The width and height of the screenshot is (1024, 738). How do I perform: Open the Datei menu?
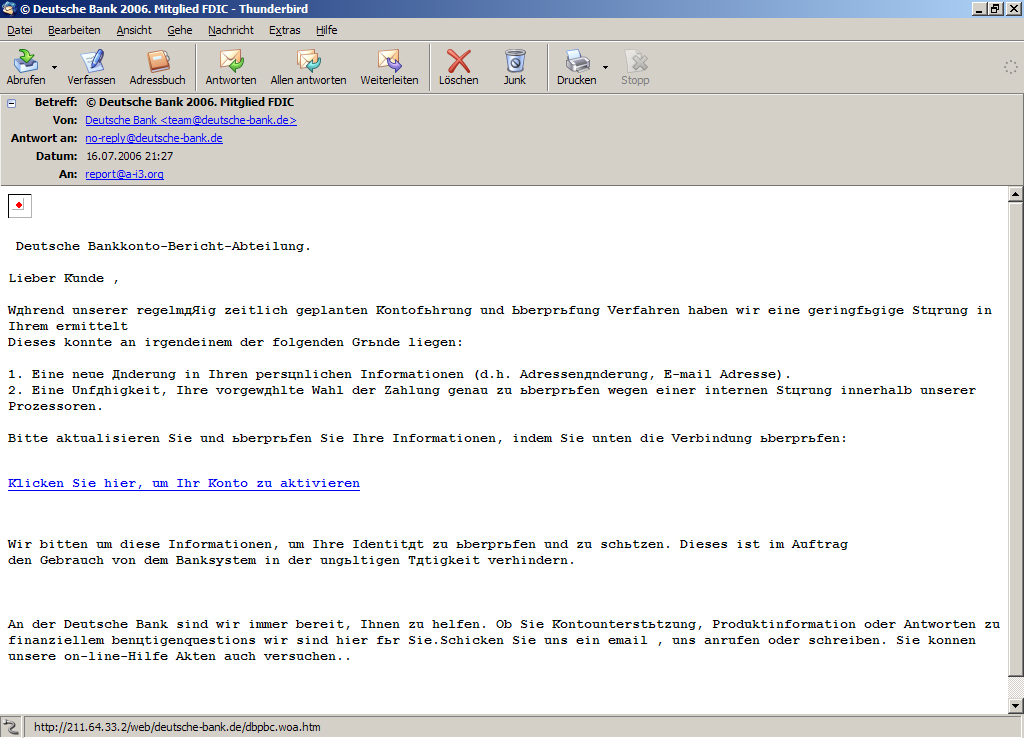[x=20, y=30]
